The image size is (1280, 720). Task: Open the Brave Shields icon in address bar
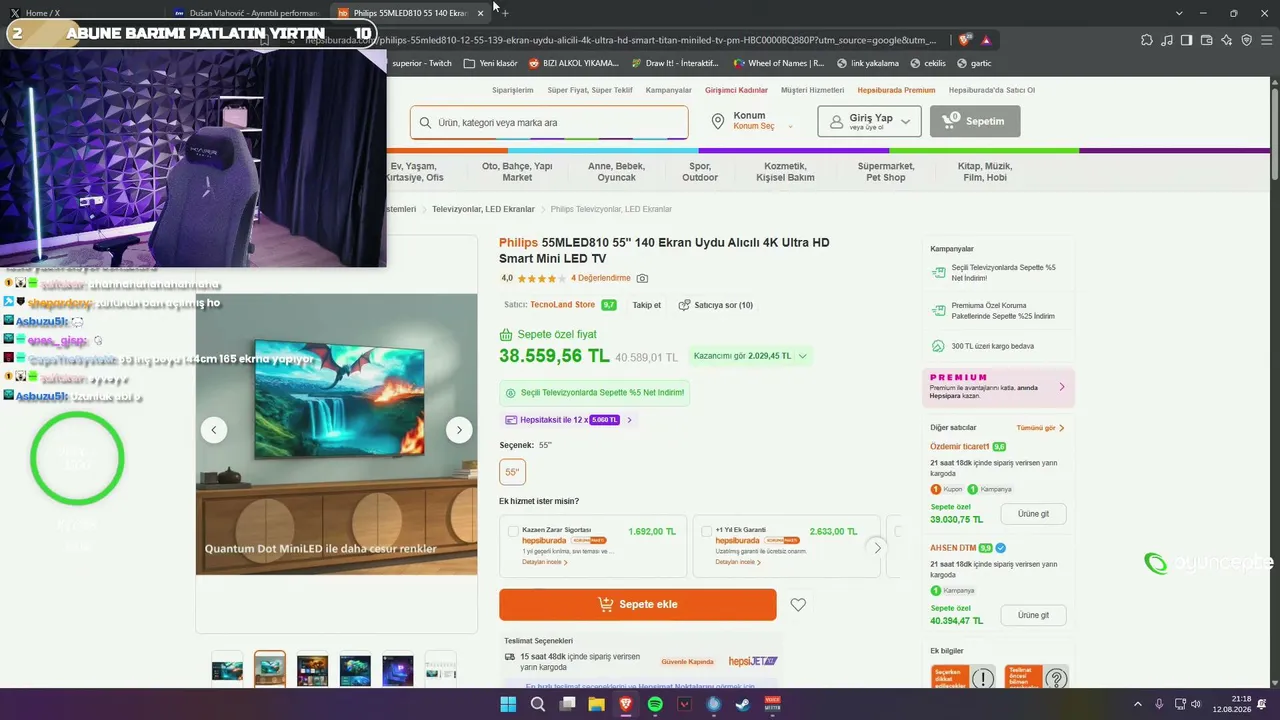point(964,40)
